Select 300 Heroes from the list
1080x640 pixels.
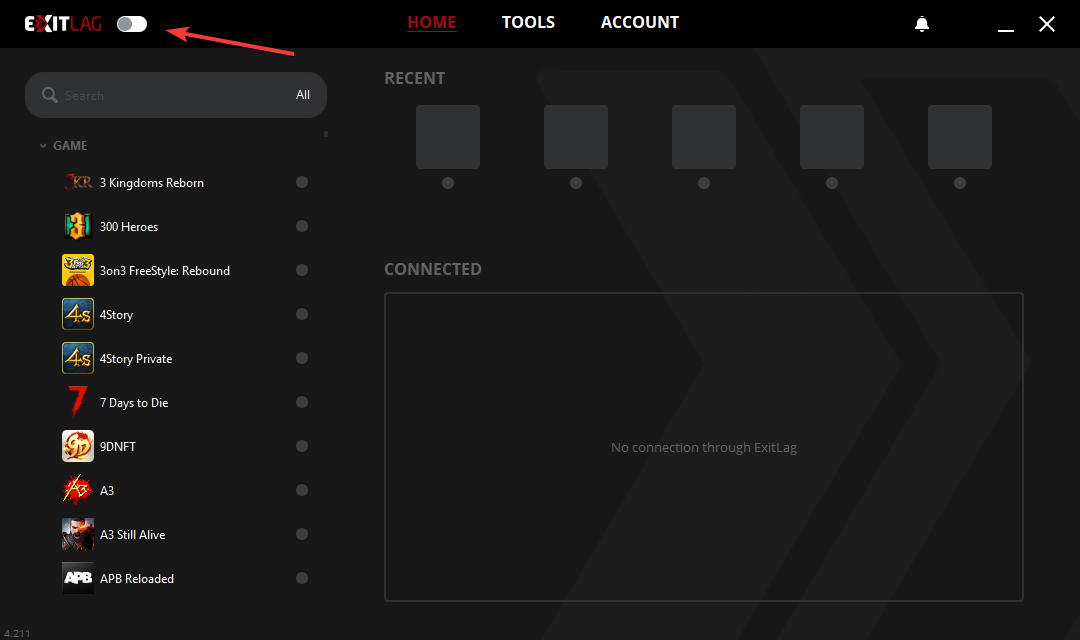tap(129, 227)
